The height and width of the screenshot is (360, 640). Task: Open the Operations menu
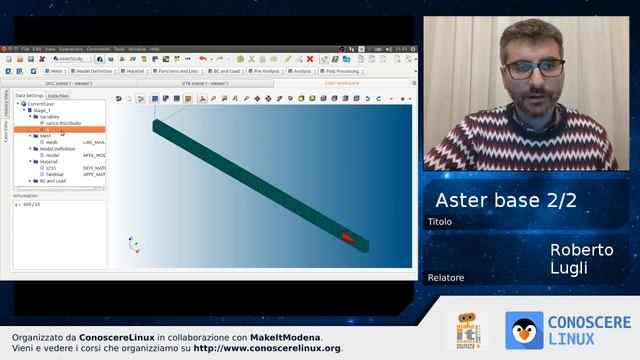(x=71, y=49)
